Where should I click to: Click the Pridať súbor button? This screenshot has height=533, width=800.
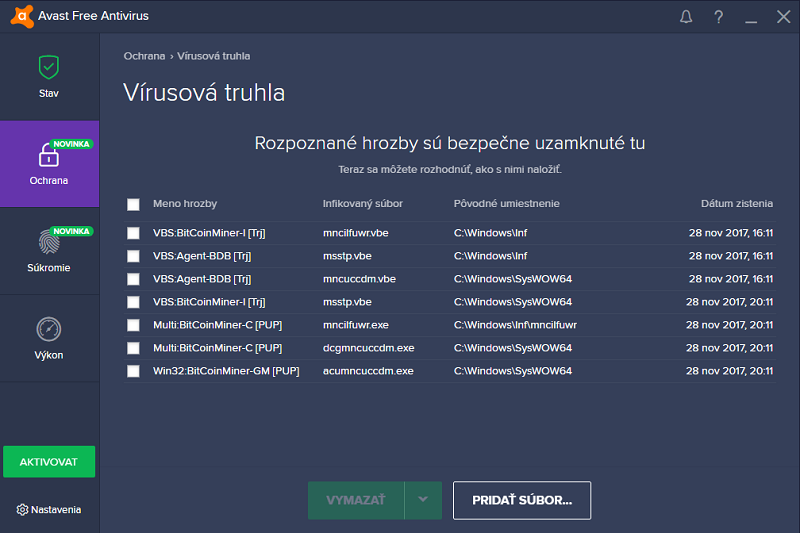click(x=522, y=500)
